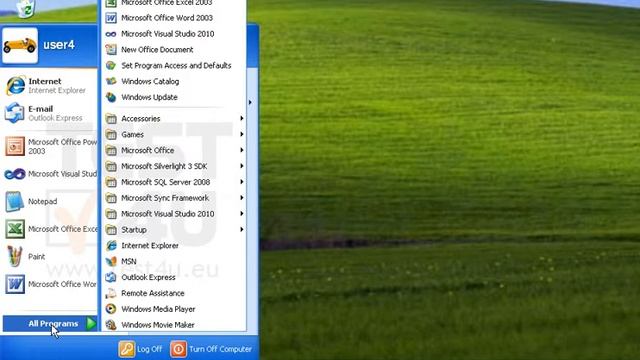Viewport: 640px width, 360px height.
Task: Click the Turn Off Computer power icon
Action: tap(178, 349)
